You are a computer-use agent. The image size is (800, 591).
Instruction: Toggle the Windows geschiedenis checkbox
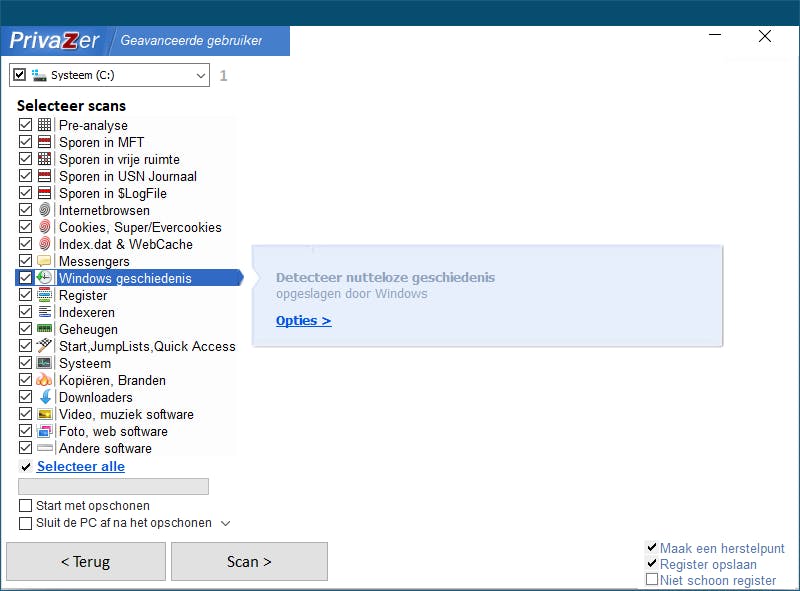pyautogui.click(x=25, y=278)
